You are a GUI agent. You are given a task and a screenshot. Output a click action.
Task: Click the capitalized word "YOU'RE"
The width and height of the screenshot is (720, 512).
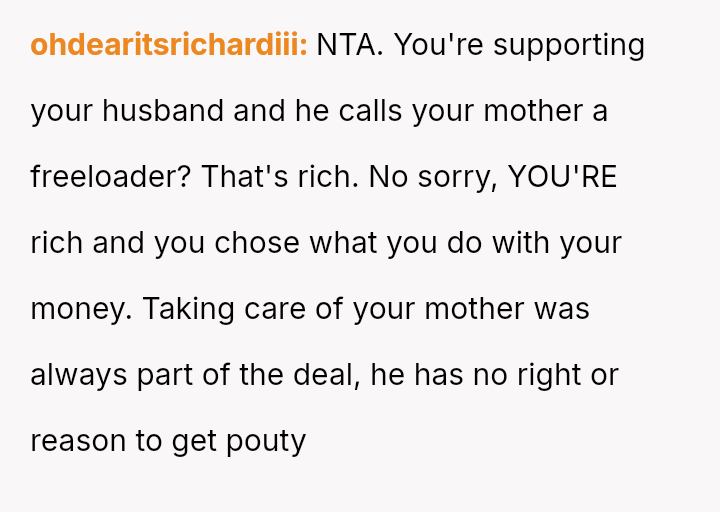coord(562,177)
